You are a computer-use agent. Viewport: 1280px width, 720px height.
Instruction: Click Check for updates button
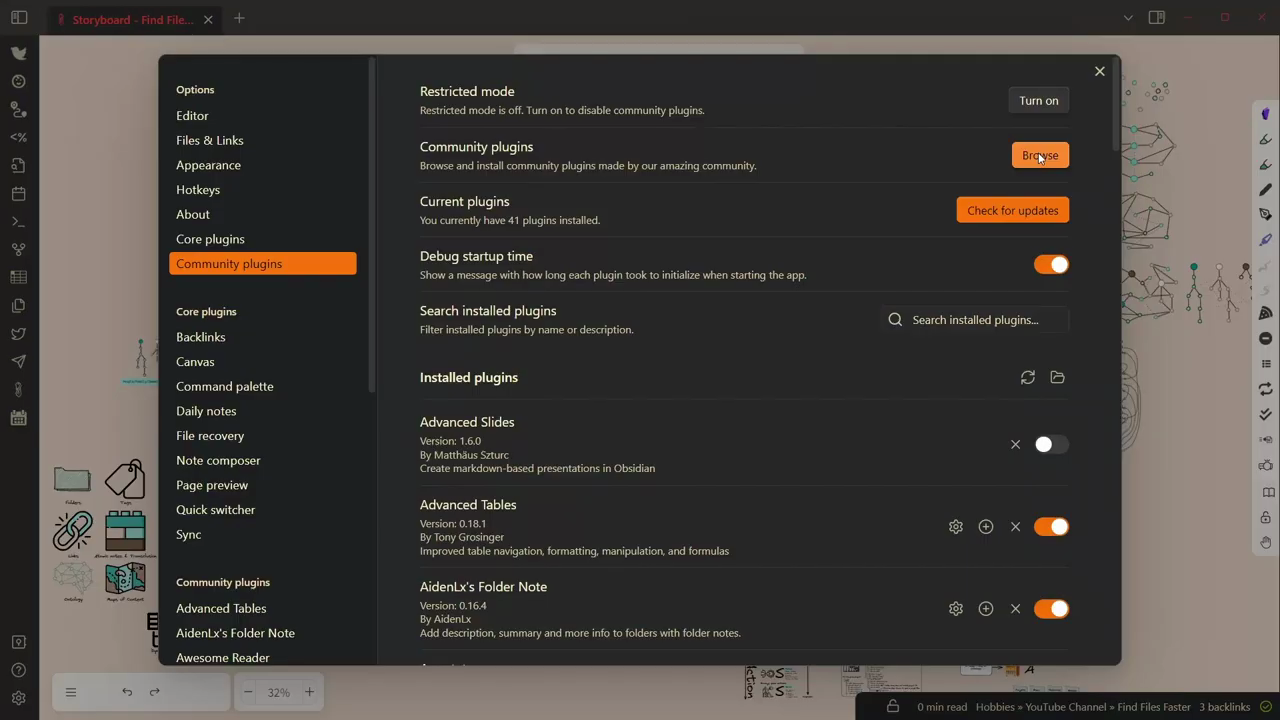click(1013, 210)
